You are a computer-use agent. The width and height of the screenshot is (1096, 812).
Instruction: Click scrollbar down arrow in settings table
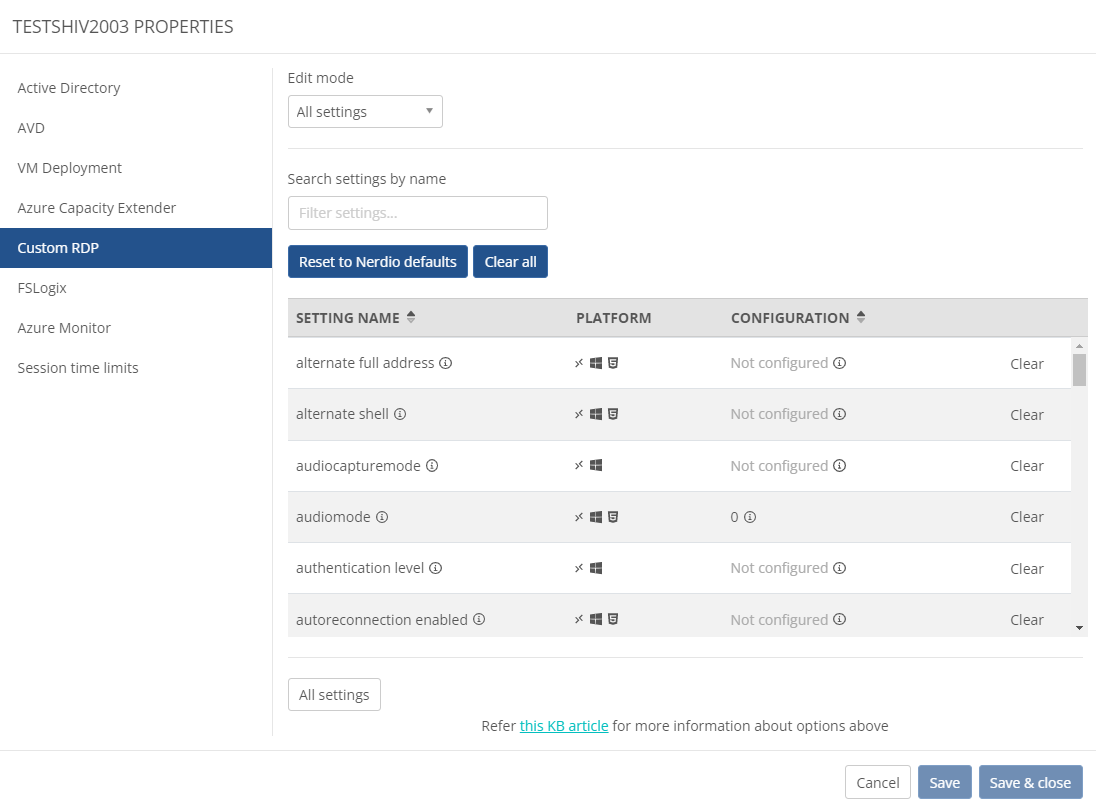[x=1079, y=627]
